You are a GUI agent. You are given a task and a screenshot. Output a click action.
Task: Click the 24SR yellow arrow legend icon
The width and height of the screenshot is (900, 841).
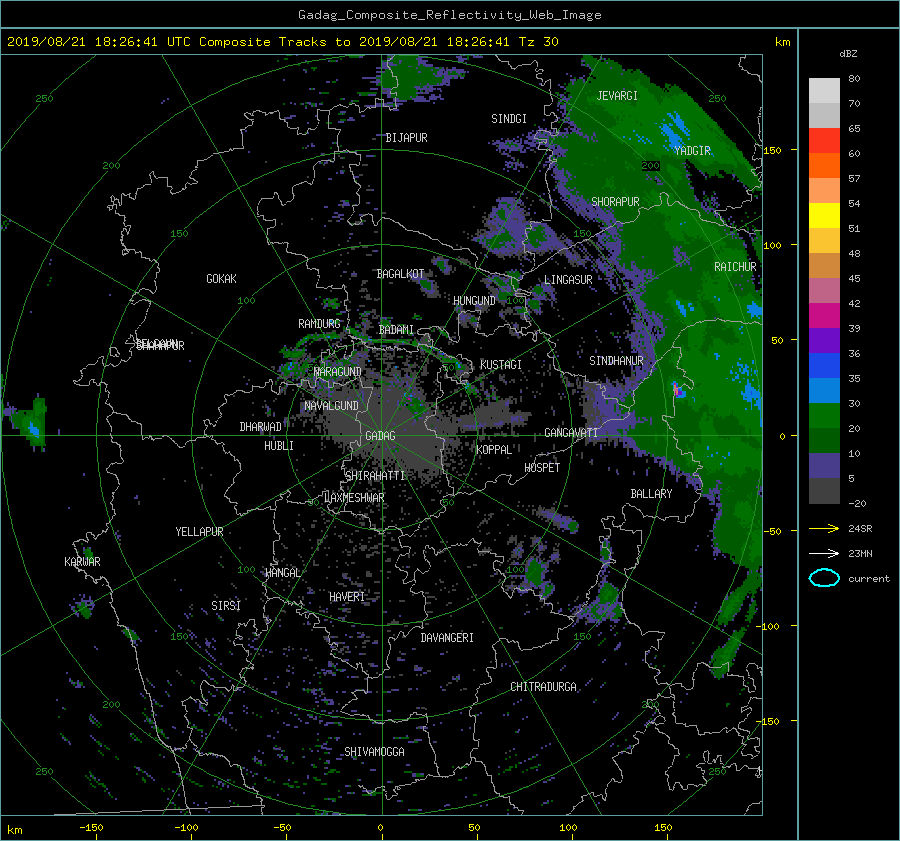pyautogui.click(x=824, y=528)
